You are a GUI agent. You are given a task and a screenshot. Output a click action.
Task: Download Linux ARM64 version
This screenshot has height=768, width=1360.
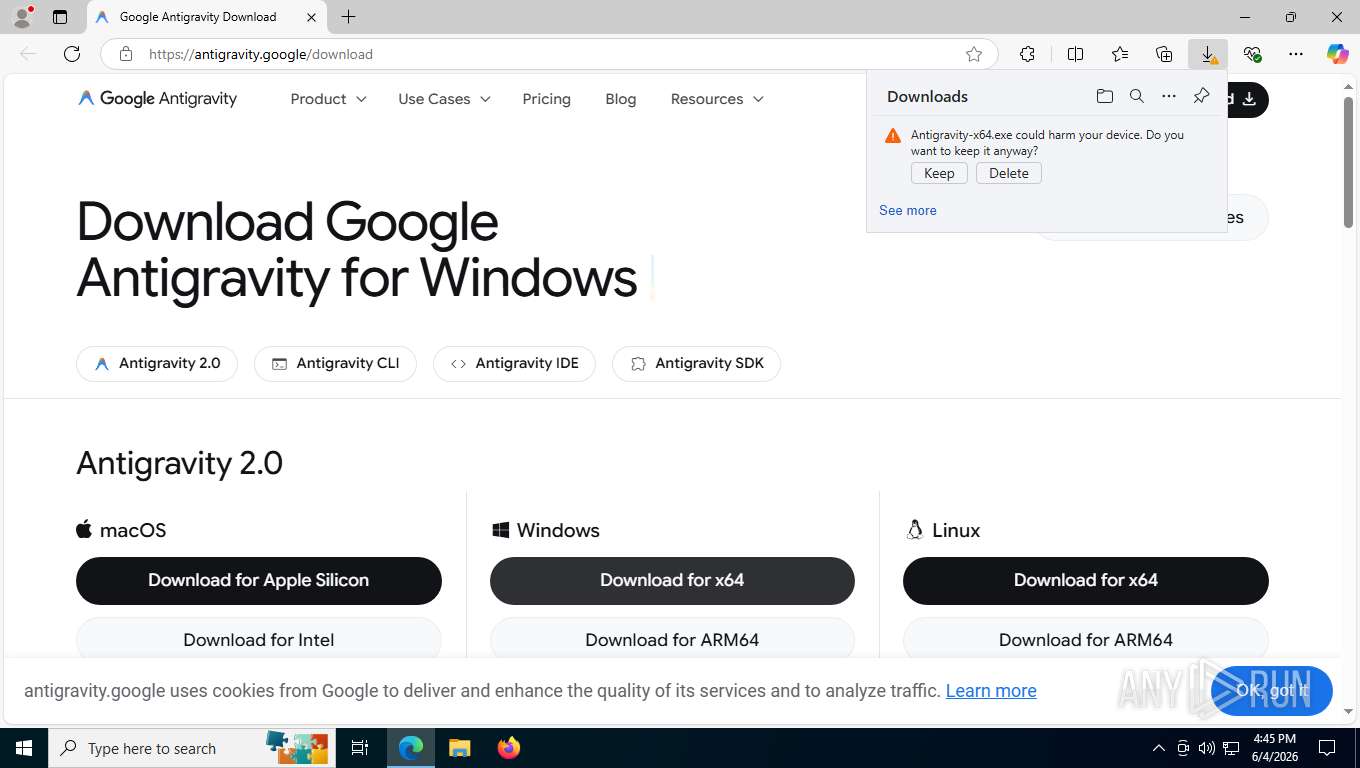pyautogui.click(x=1086, y=640)
